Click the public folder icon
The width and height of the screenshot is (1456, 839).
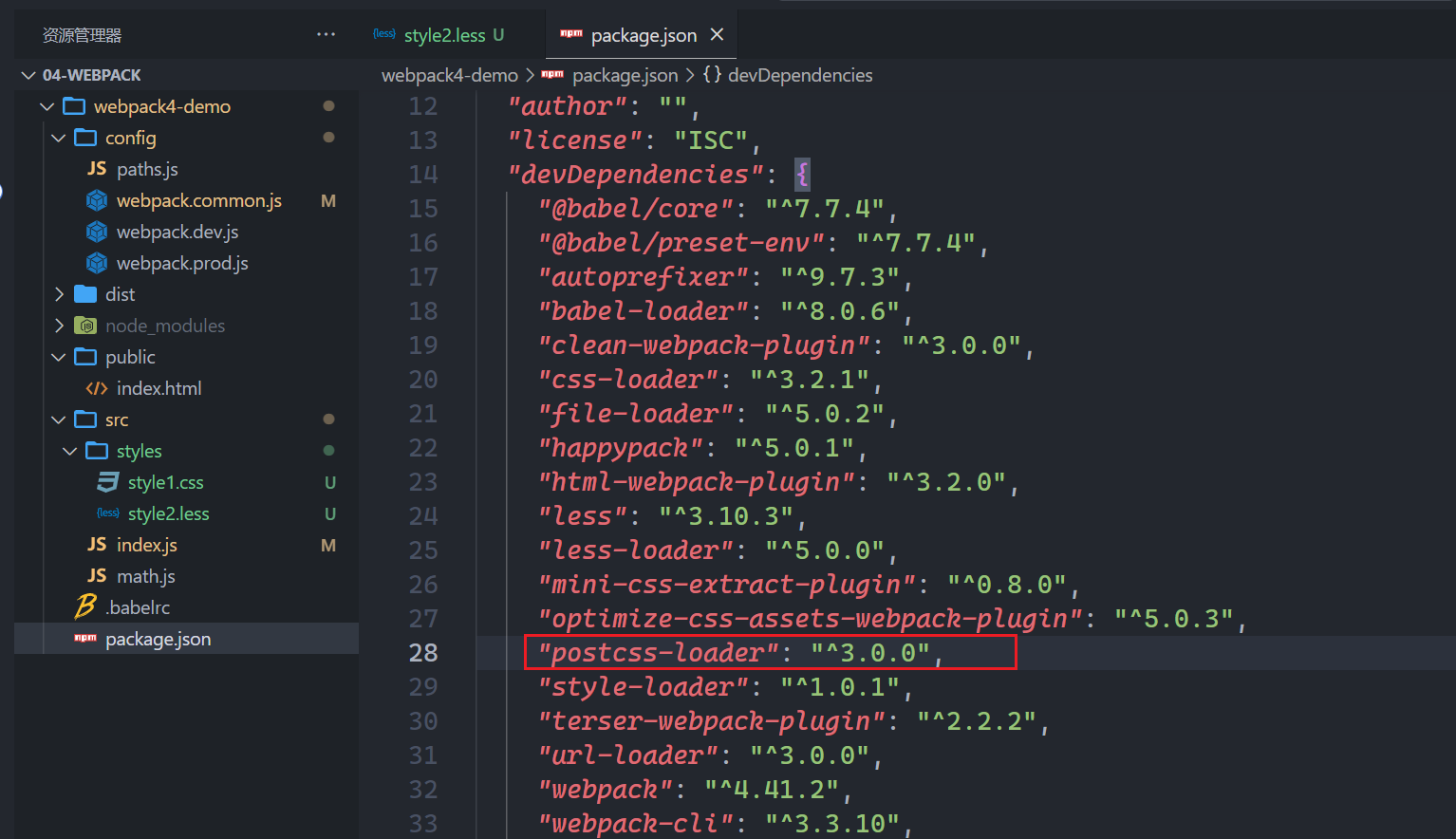coord(85,356)
